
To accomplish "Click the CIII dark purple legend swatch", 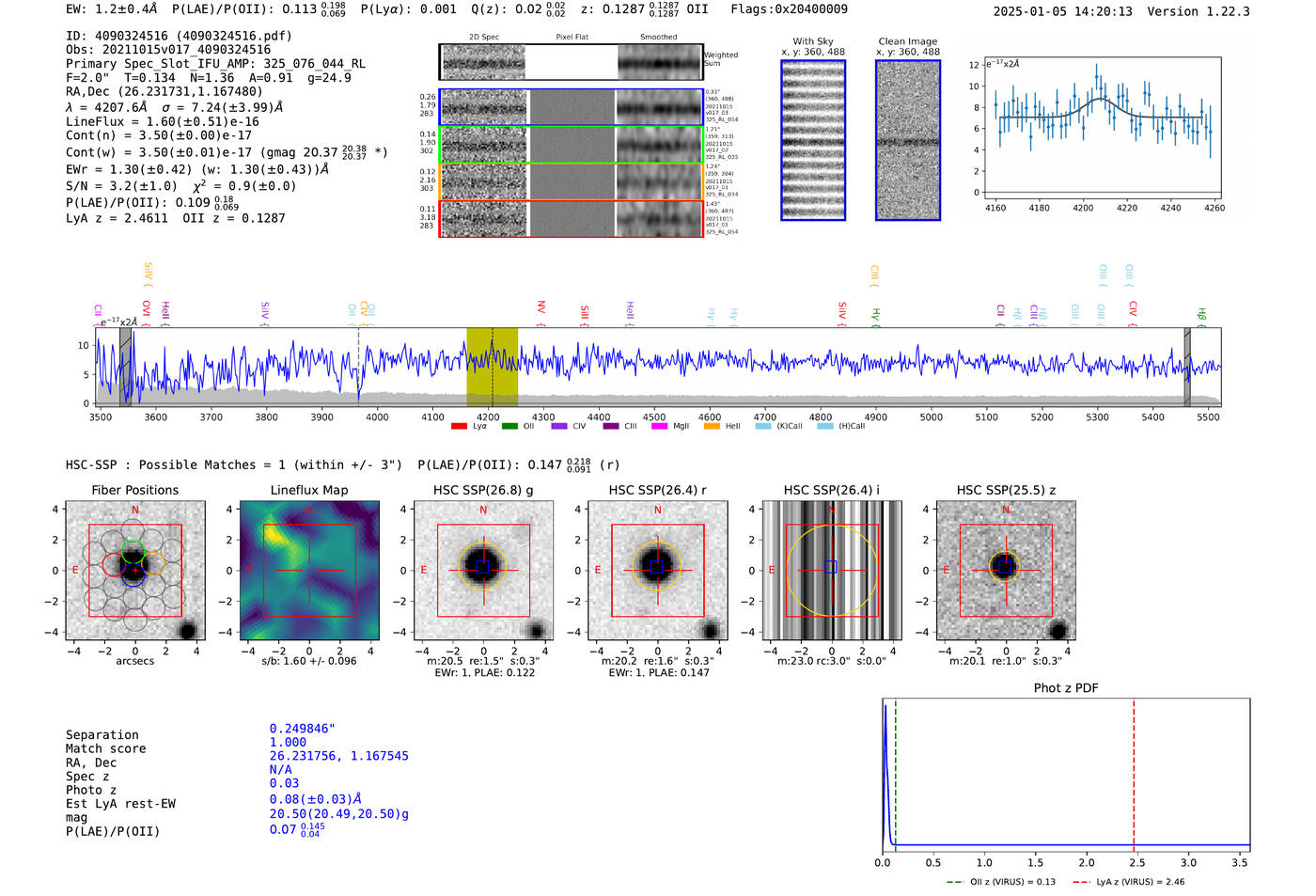I will pos(611,427).
